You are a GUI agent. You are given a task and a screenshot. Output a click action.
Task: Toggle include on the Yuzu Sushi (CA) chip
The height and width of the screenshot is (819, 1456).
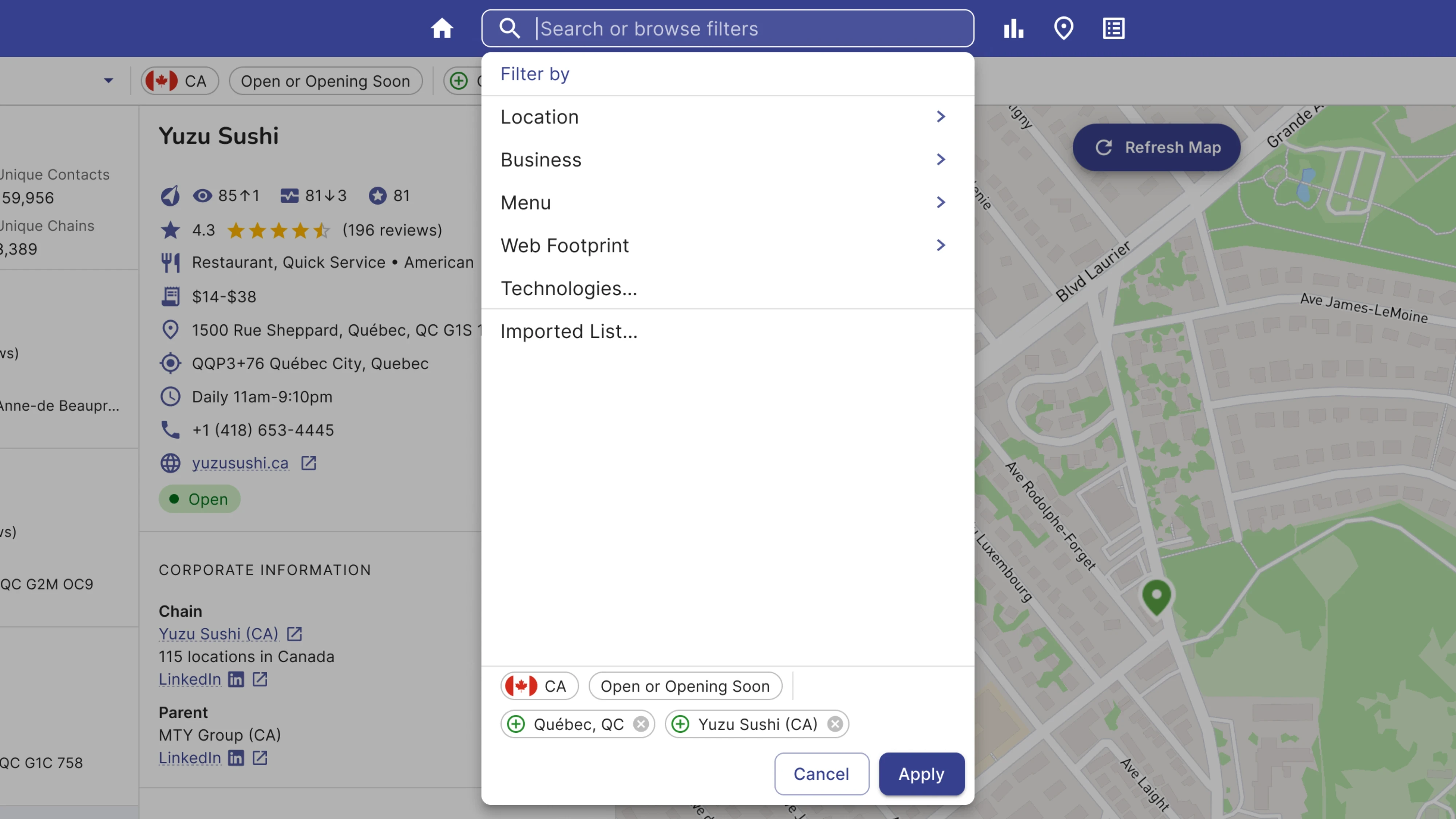[681, 724]
